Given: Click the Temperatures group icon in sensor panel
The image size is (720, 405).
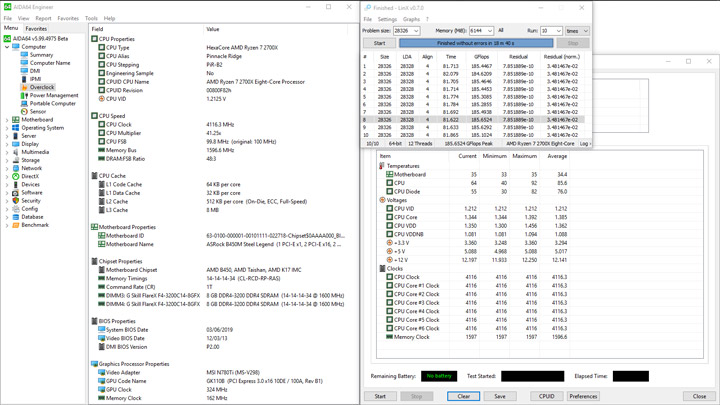Looking at the screenshot, I should coord(382,166).
